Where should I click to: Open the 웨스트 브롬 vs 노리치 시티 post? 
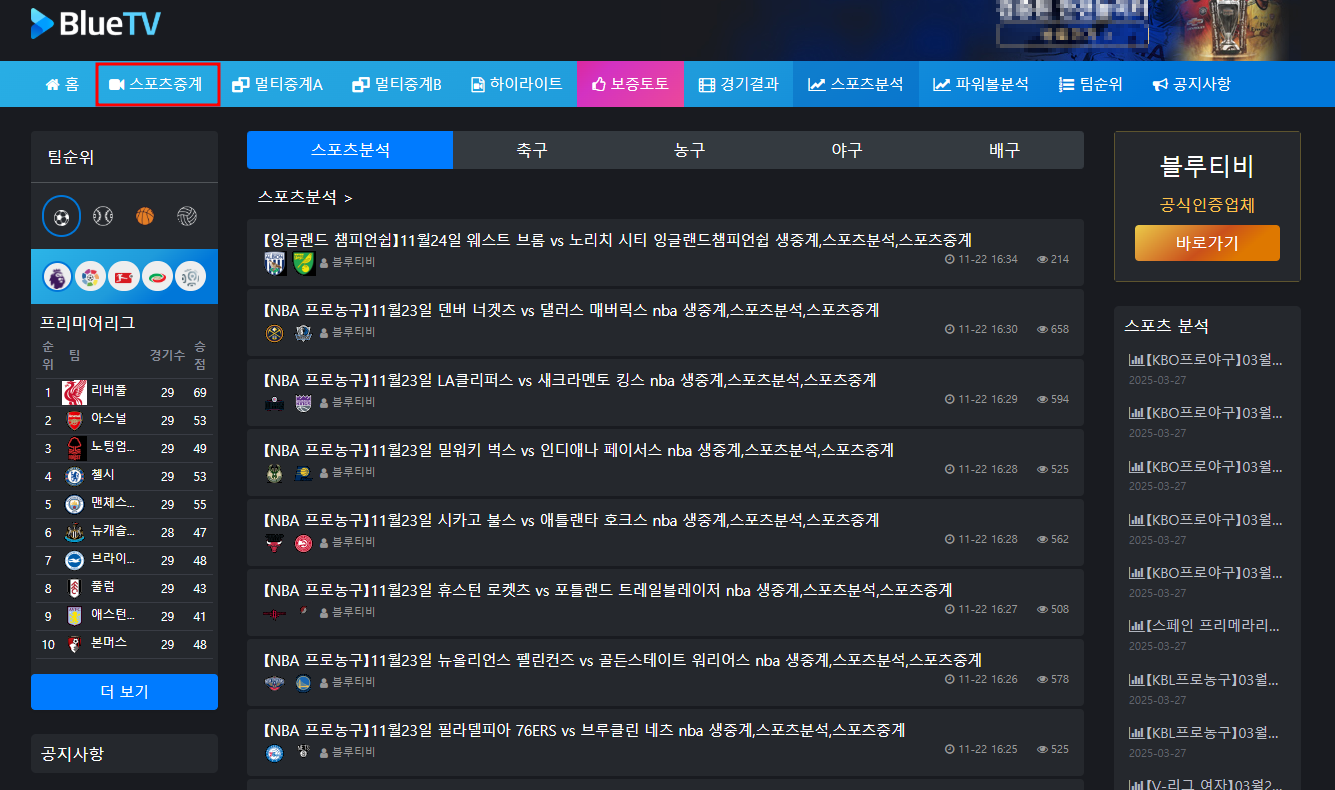665,252
